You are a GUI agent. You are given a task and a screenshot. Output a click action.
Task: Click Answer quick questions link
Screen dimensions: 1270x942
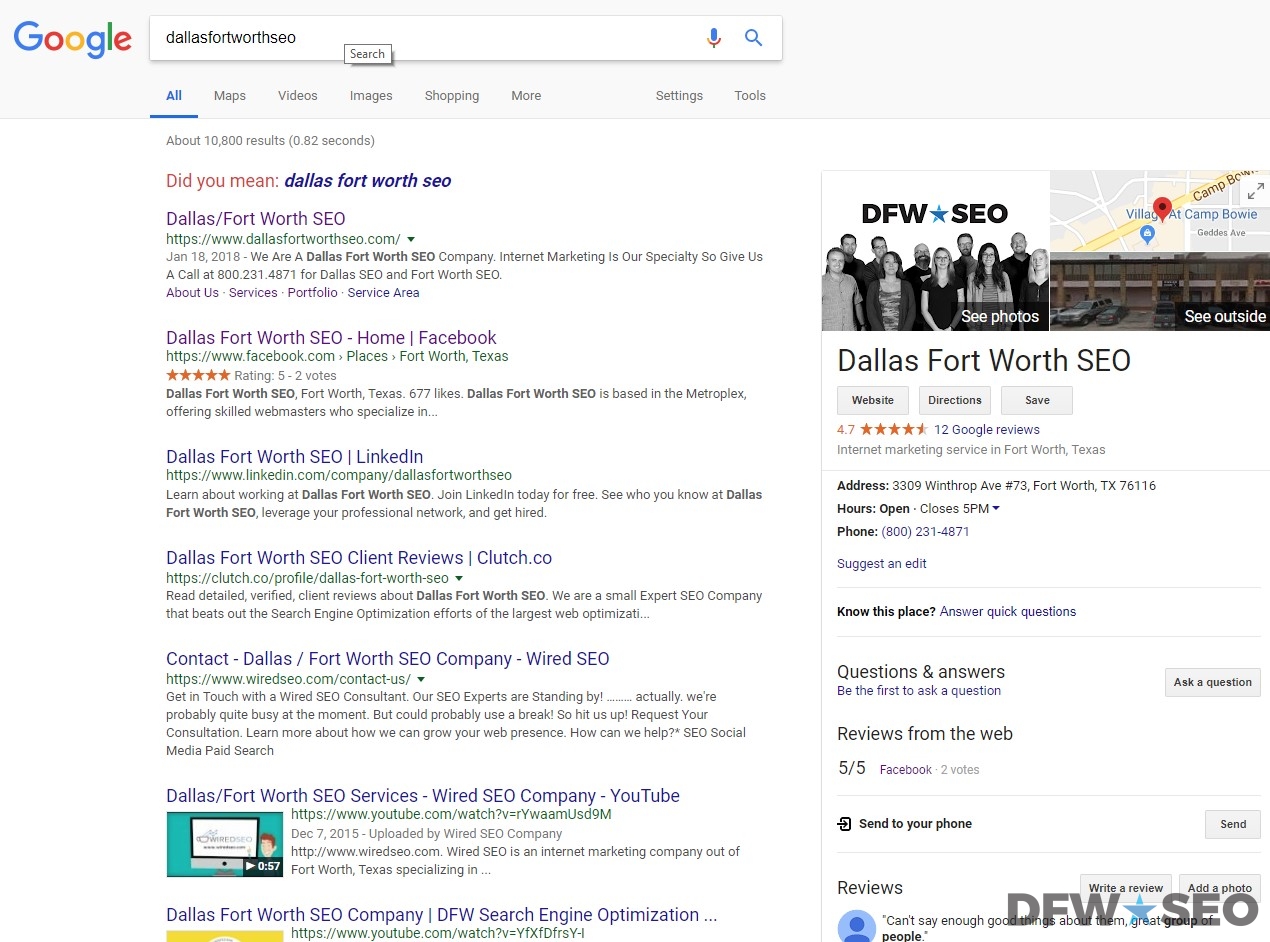(1008, 612)
